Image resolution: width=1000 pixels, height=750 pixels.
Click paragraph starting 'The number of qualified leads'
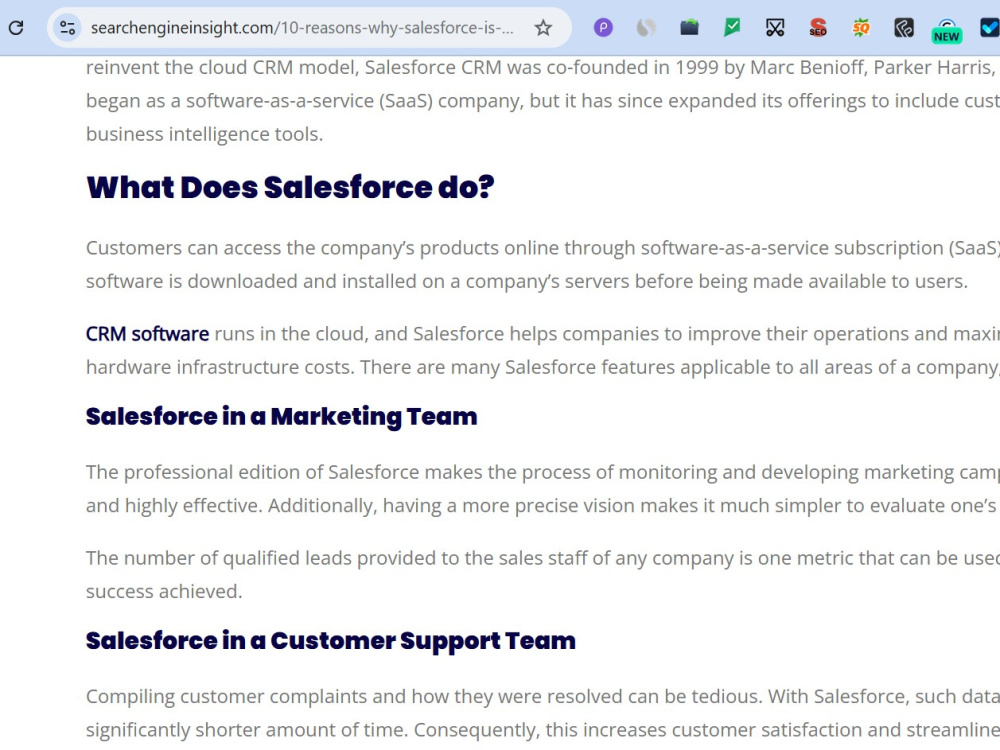click(543, 575)
